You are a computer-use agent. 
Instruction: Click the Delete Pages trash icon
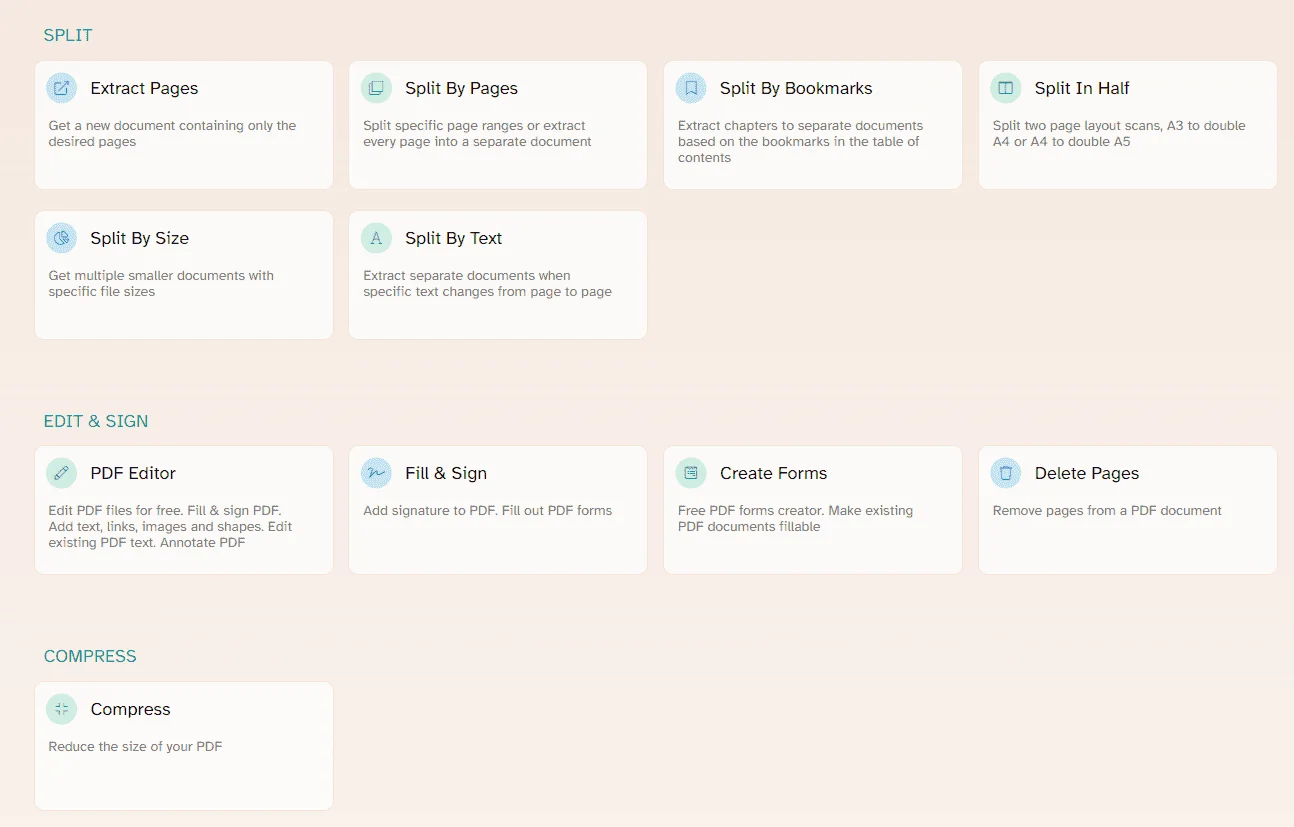[x=1006, y=473]
